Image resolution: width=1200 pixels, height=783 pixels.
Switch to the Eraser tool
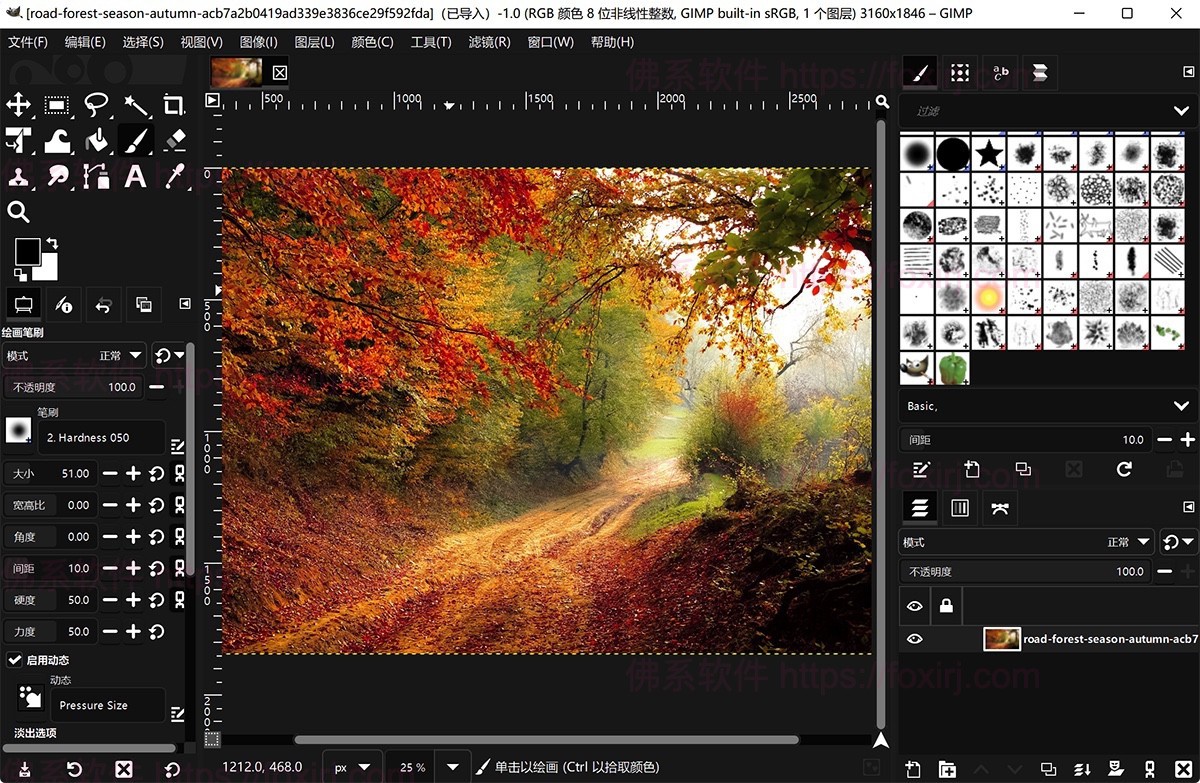point(176,140)
